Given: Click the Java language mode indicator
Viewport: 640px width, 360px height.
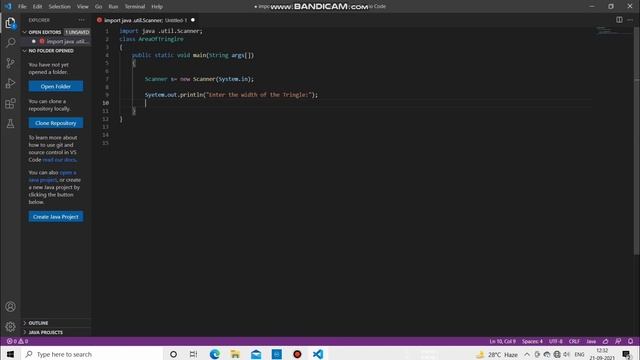Looking at the screenshot, I should pyautogui.click(x=591, y=341).
